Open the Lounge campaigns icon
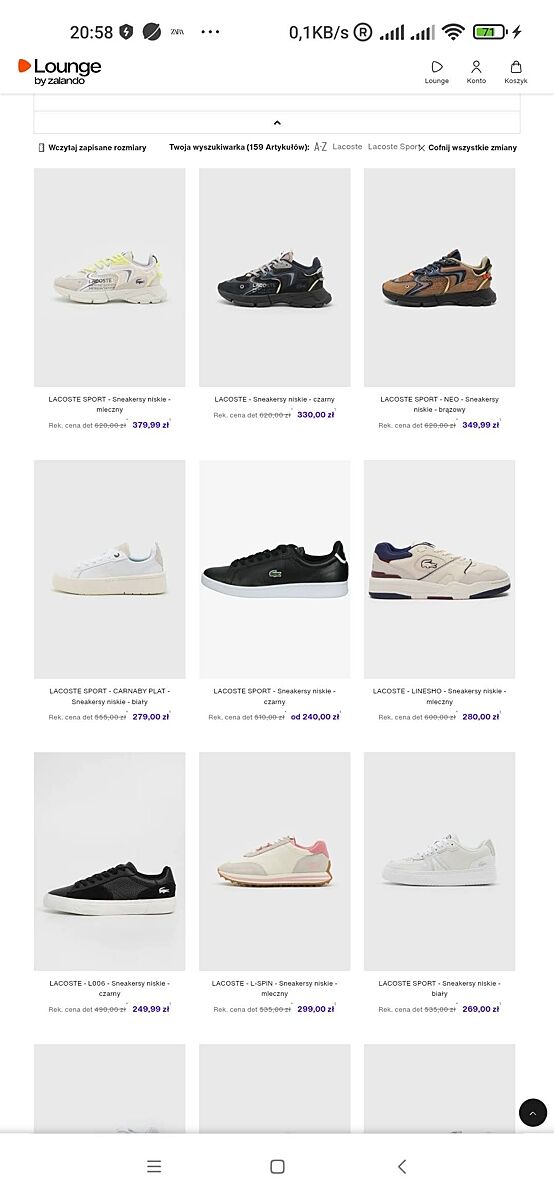This screenshot has height=1200, width=554. (x=437, y=72)
